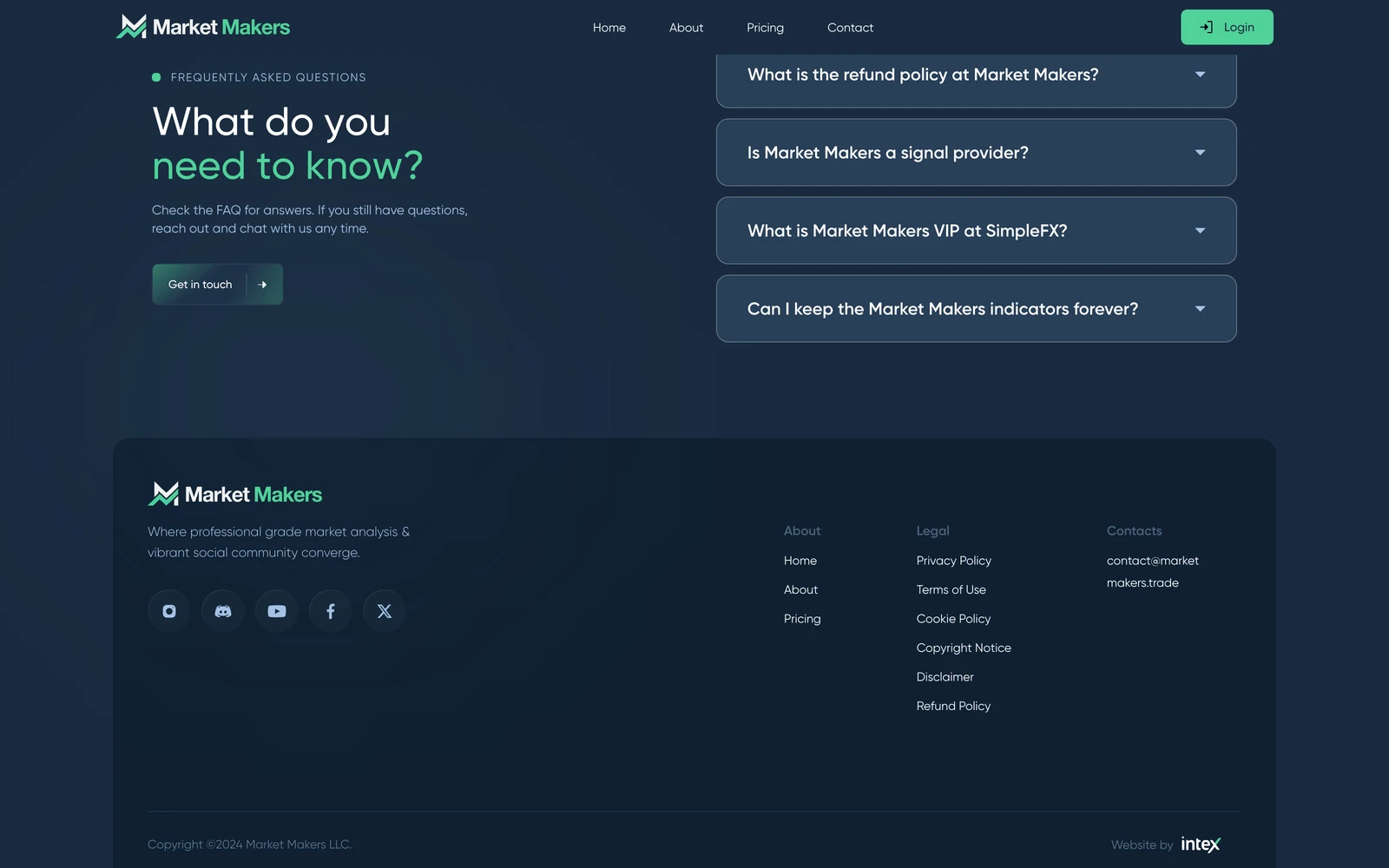Open the Terms of Use link
Viewport: 1389px width, 868px height.
click(951, 590)
